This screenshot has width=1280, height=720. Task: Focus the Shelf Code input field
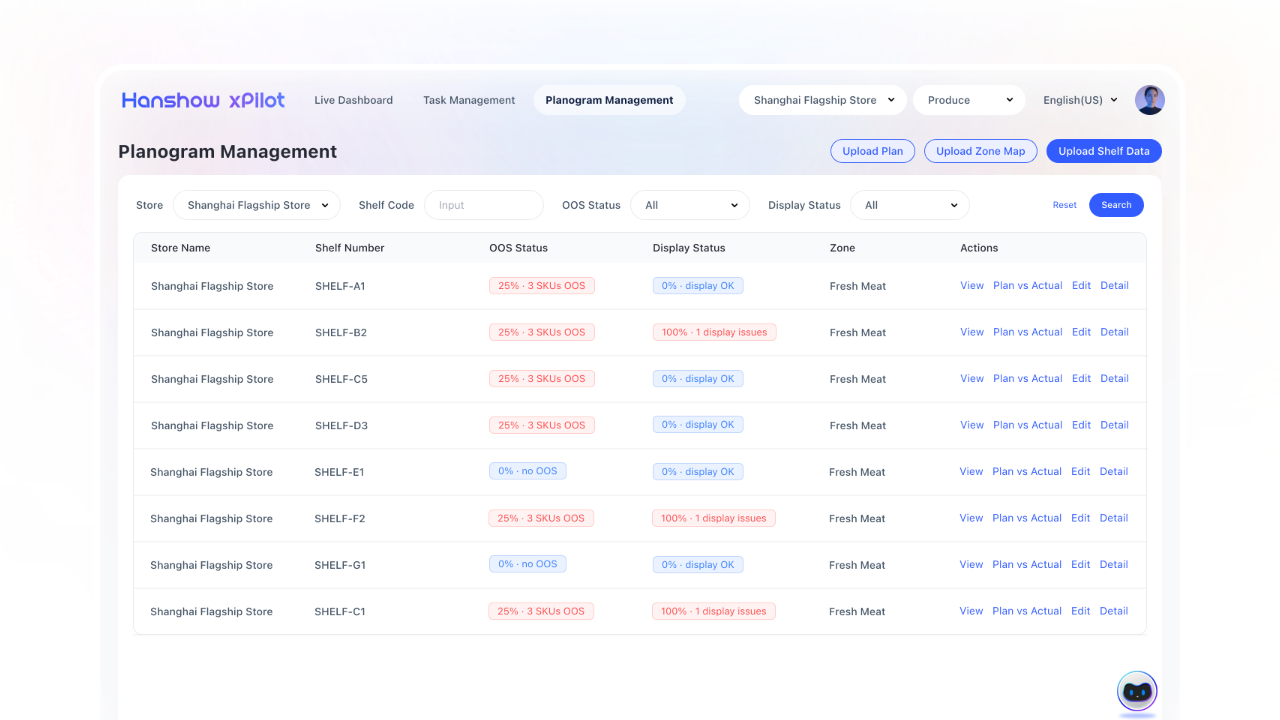coord(484,205)
